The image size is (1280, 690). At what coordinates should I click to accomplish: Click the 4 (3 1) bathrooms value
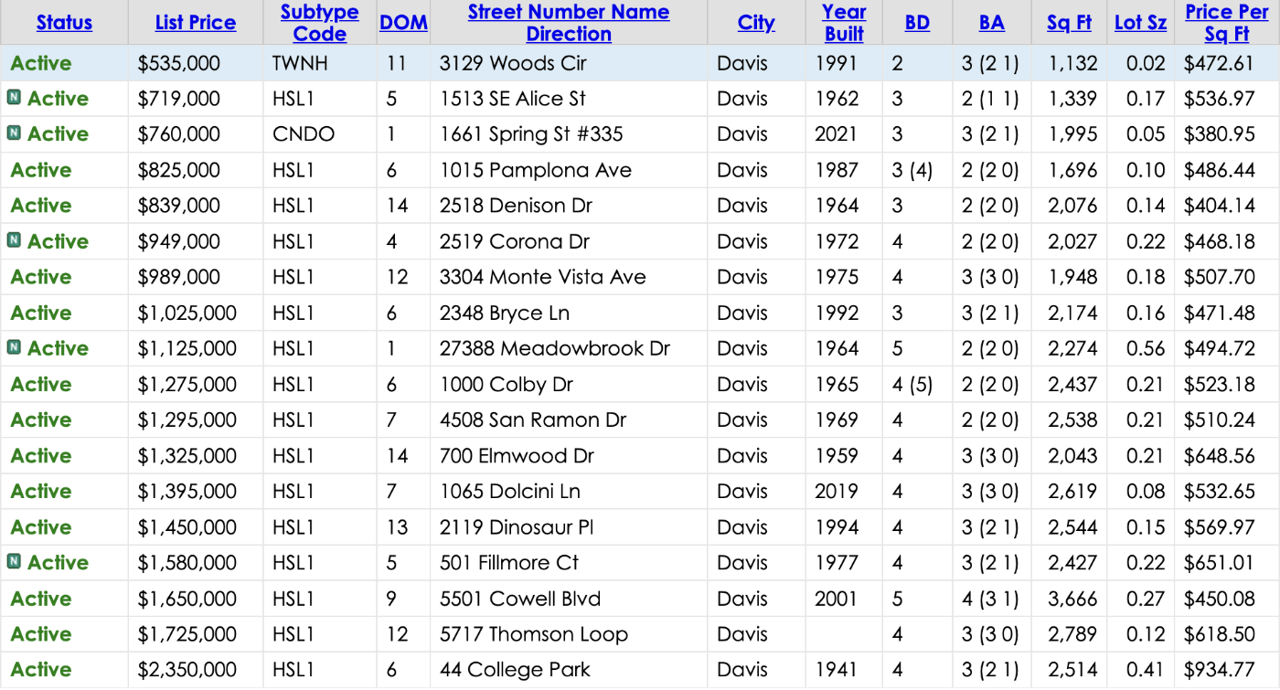tap(991, 599)
